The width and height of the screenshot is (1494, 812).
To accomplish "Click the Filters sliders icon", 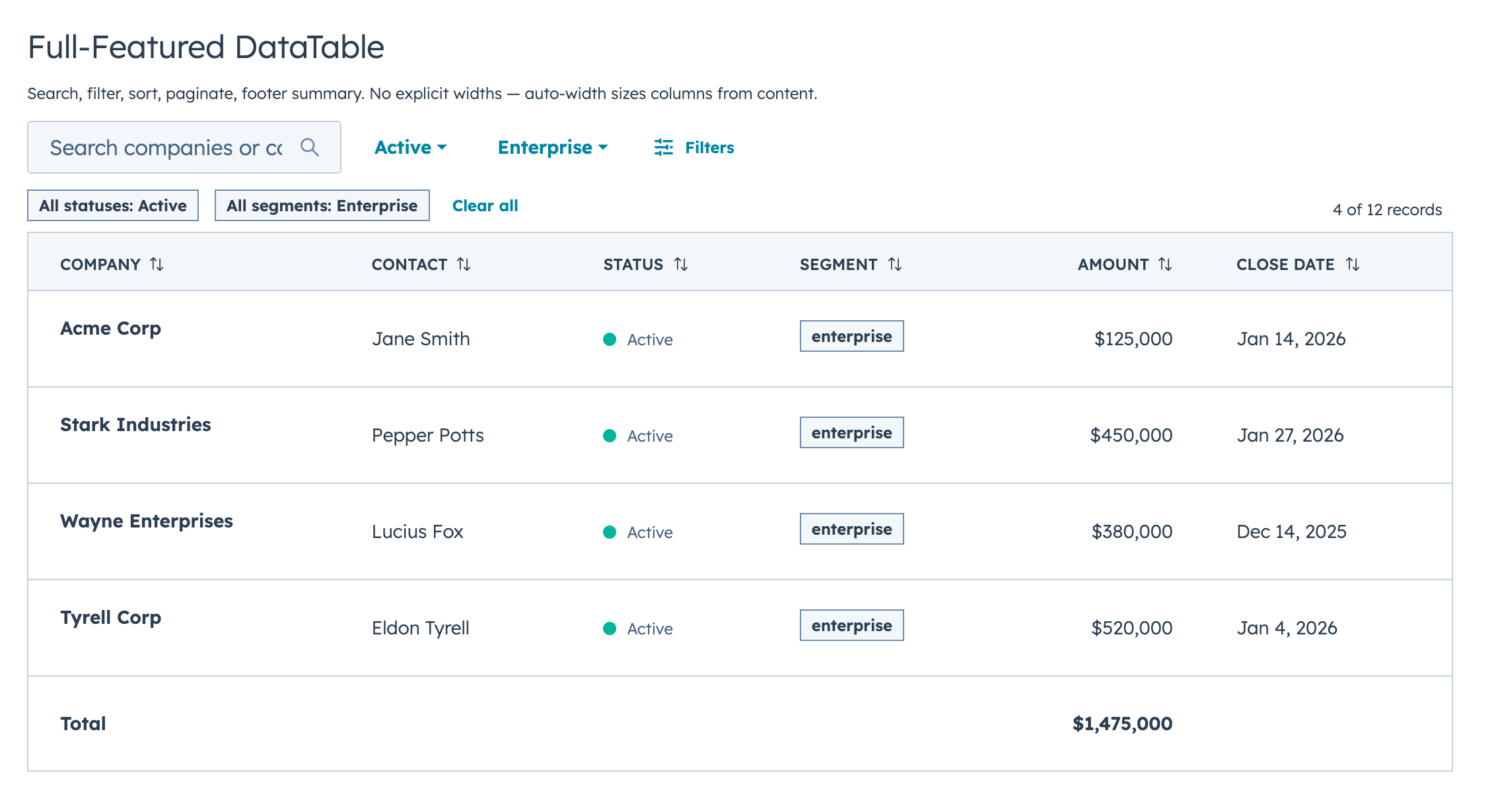I will (663, 147).
